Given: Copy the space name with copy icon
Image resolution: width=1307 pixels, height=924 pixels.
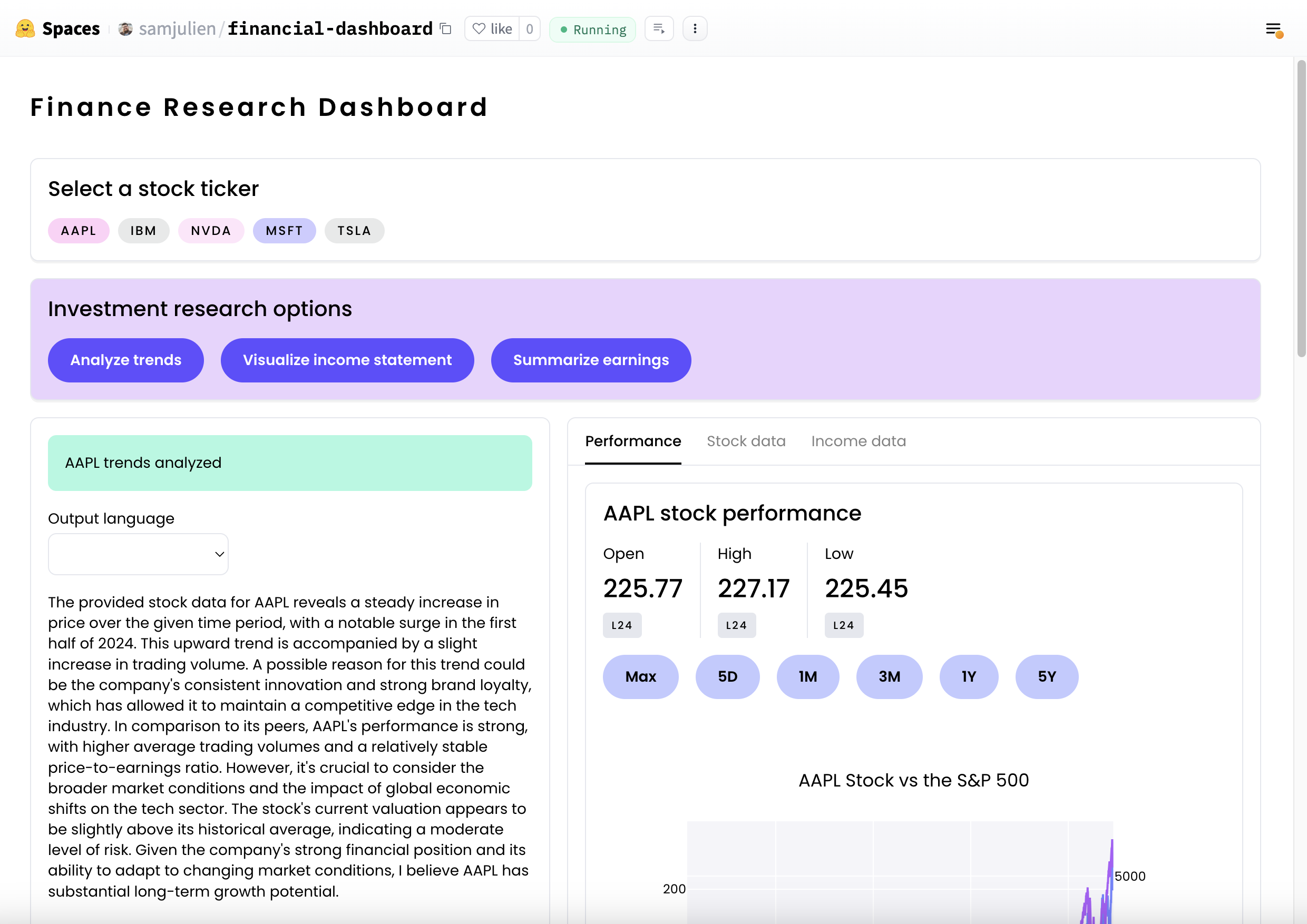Looking at the screenshot, I should click(446, 28).
